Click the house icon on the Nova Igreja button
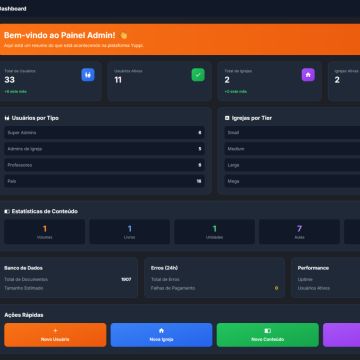Viewport: 360px width, 360px height. click(x=161, y=331)
